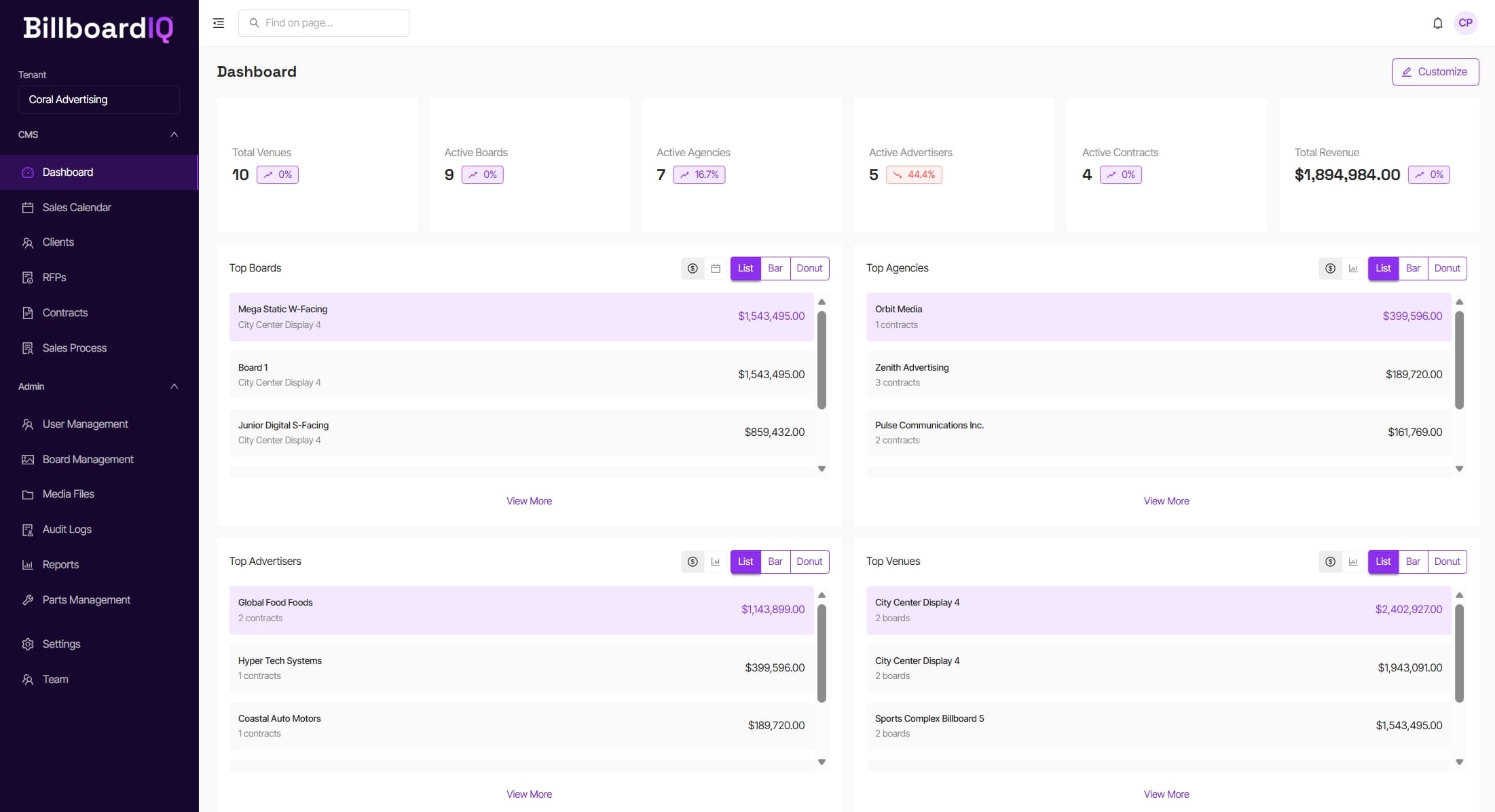Viewport: 1495px width, 812px height.
Task: Click the RFPs document icon
Action: click(28, 278)
